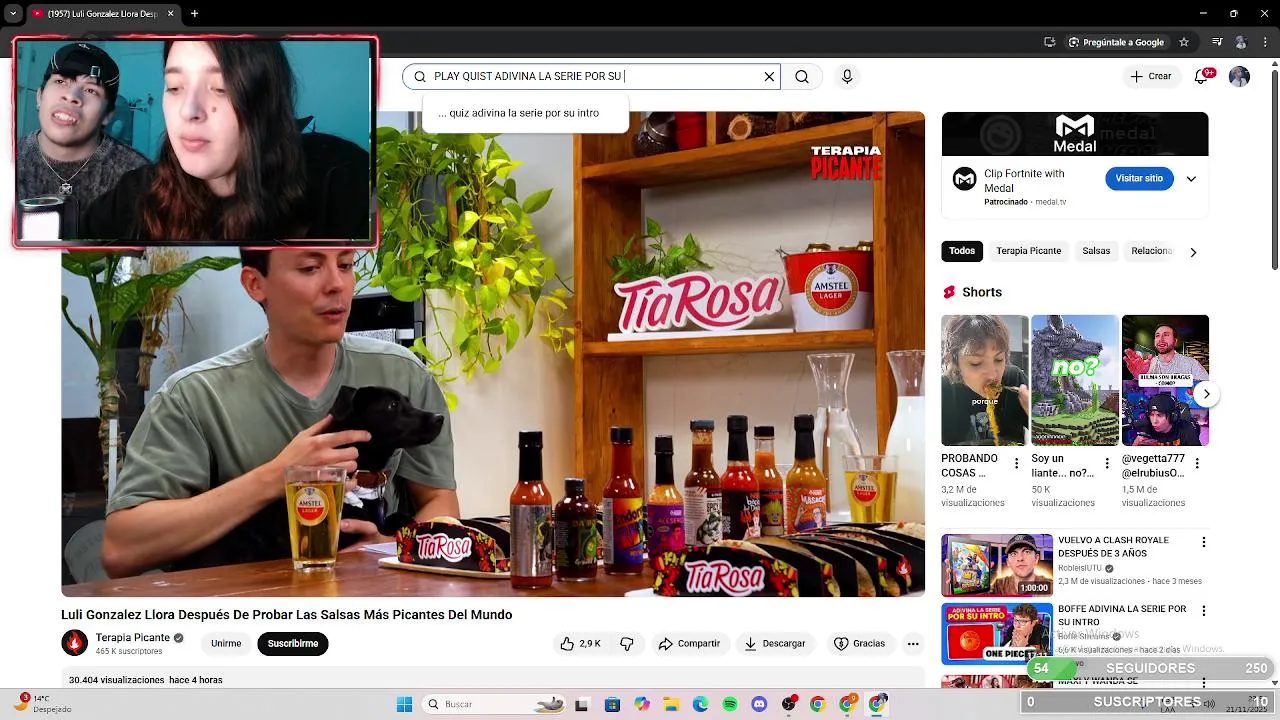Image resolution: width=1280 pixels, height=720 pixels.
Task: Select the Todos filter chip
Action: tap(962, 251)
